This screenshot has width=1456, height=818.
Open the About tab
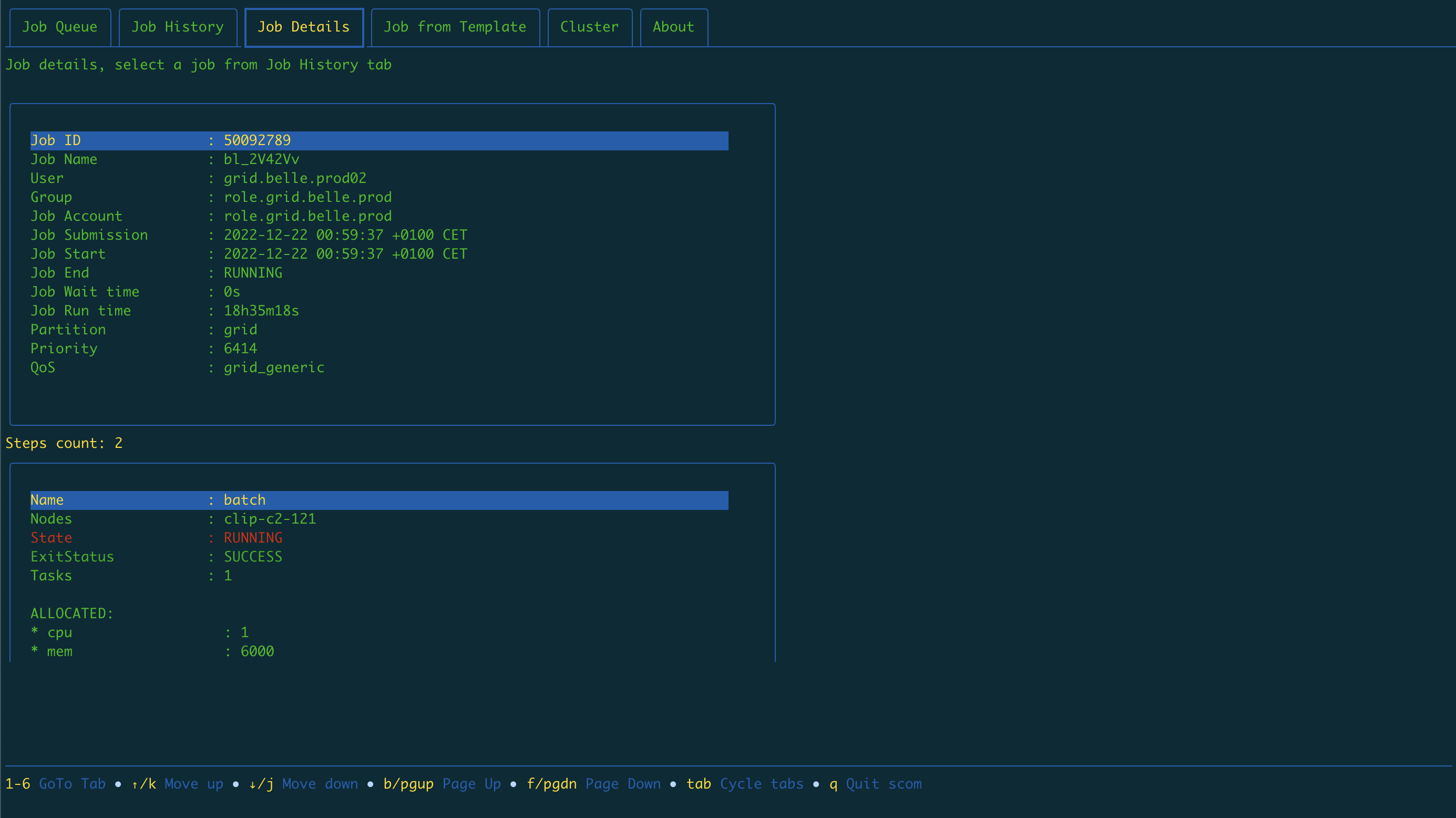(673, 27)
